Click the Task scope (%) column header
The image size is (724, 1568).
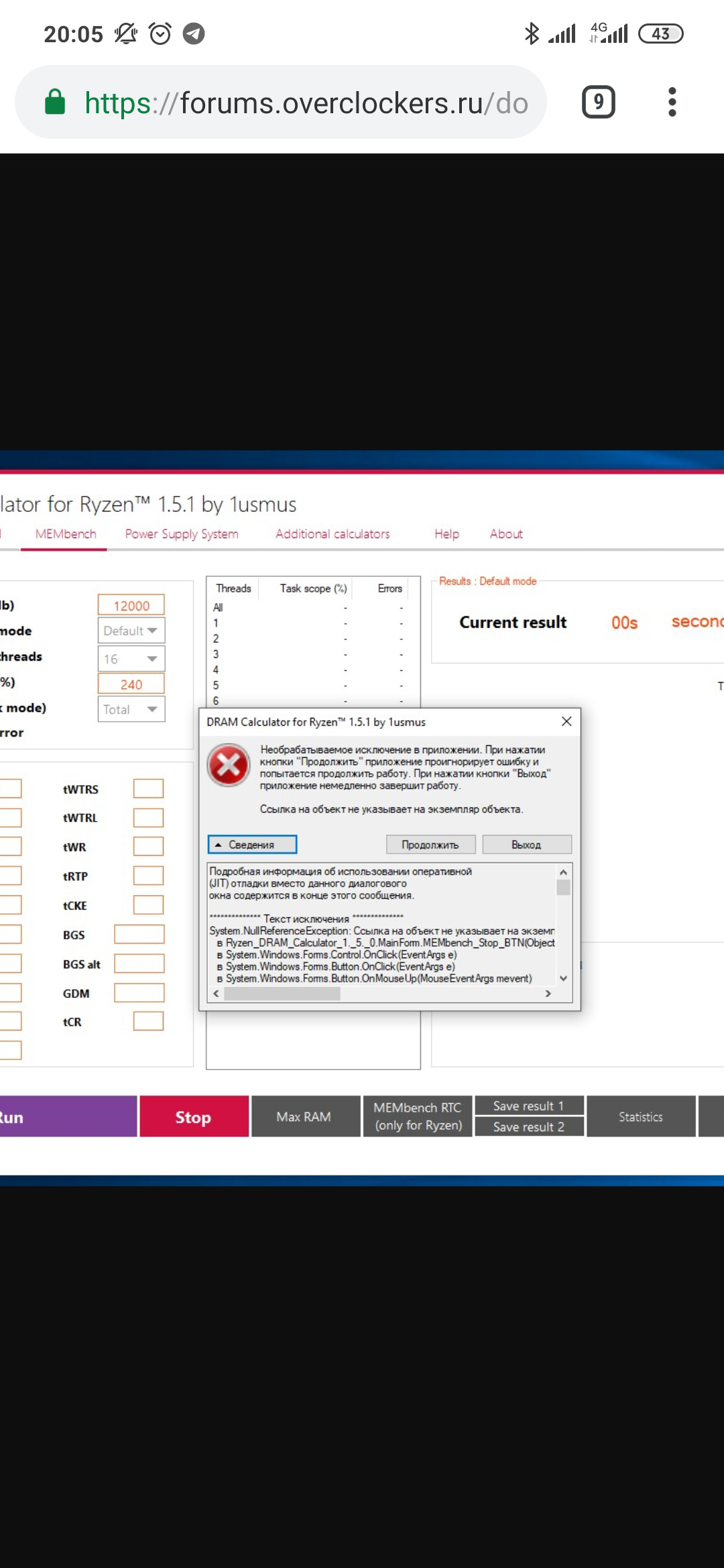click(x=313, y=588)
